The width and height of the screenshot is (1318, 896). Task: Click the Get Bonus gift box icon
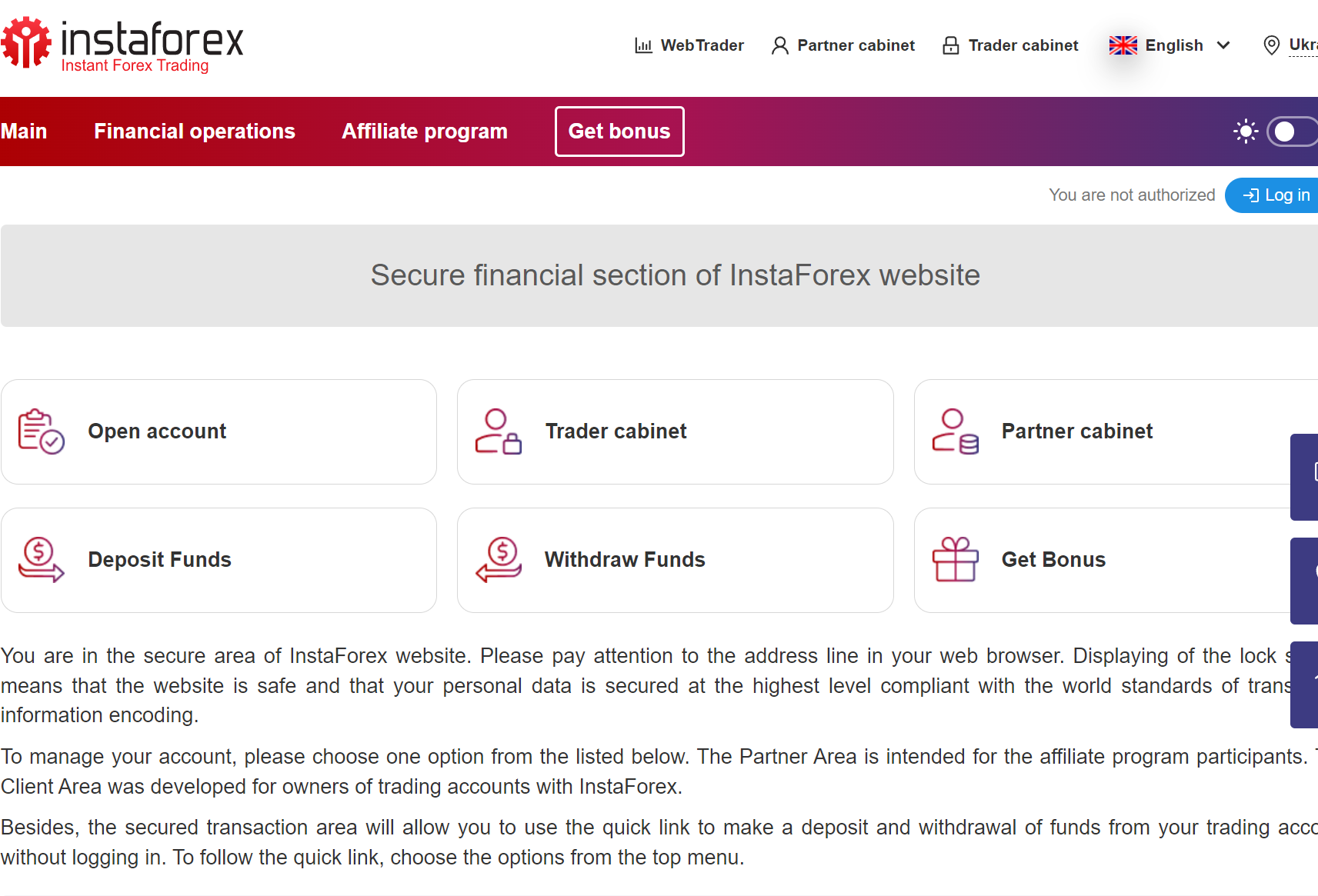[x=955, y=560]
